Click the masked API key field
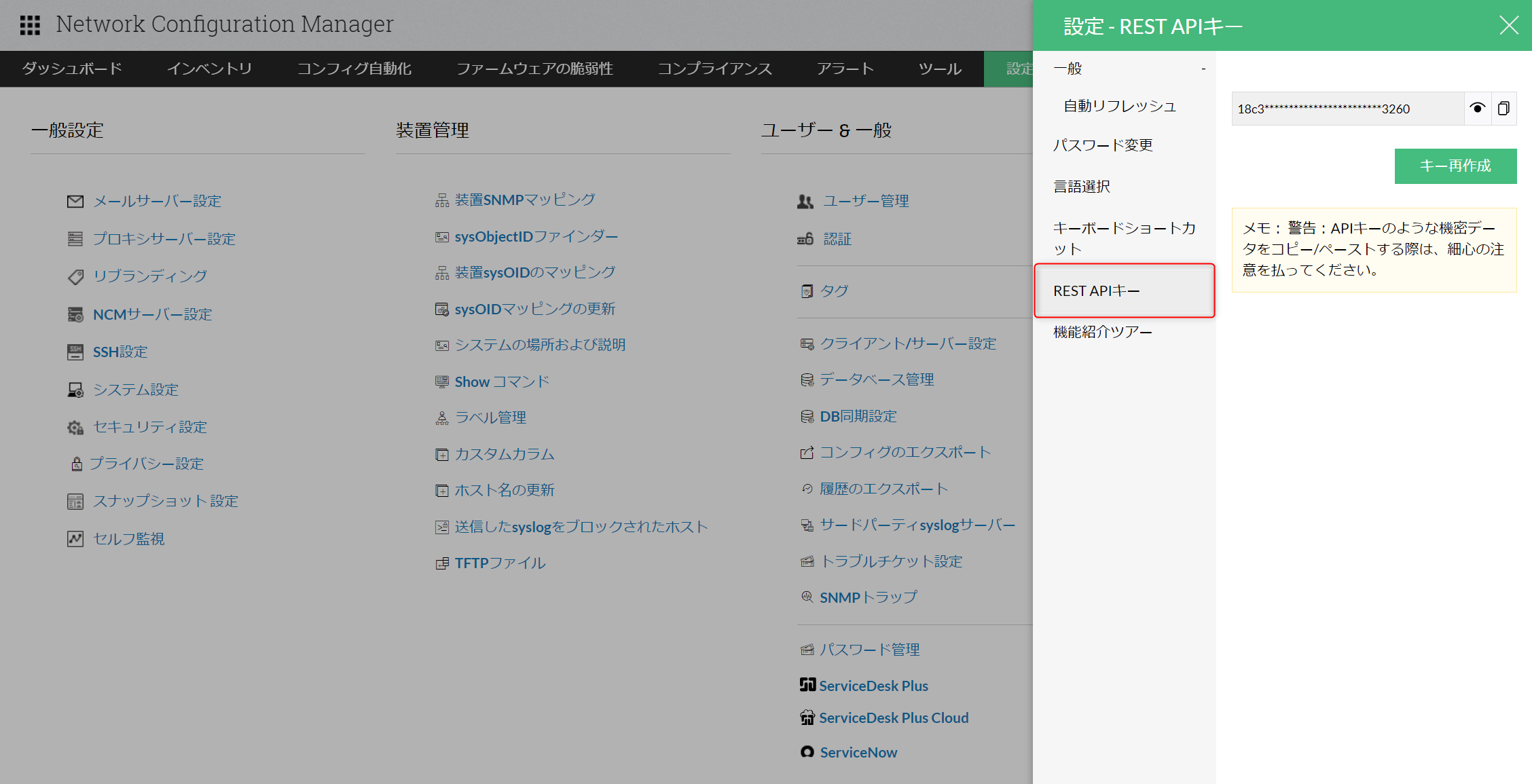The height and width of the screenshot is (784, 1532). pyautogui.click(x=1347, y=109)
